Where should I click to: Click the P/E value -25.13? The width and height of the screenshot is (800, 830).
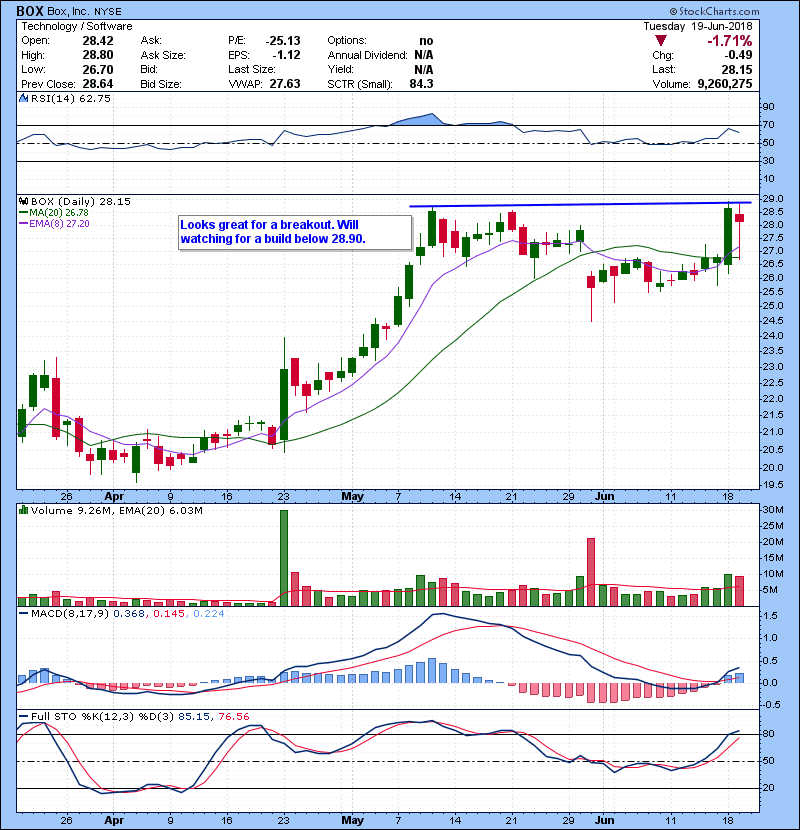[x=283, y=40]
